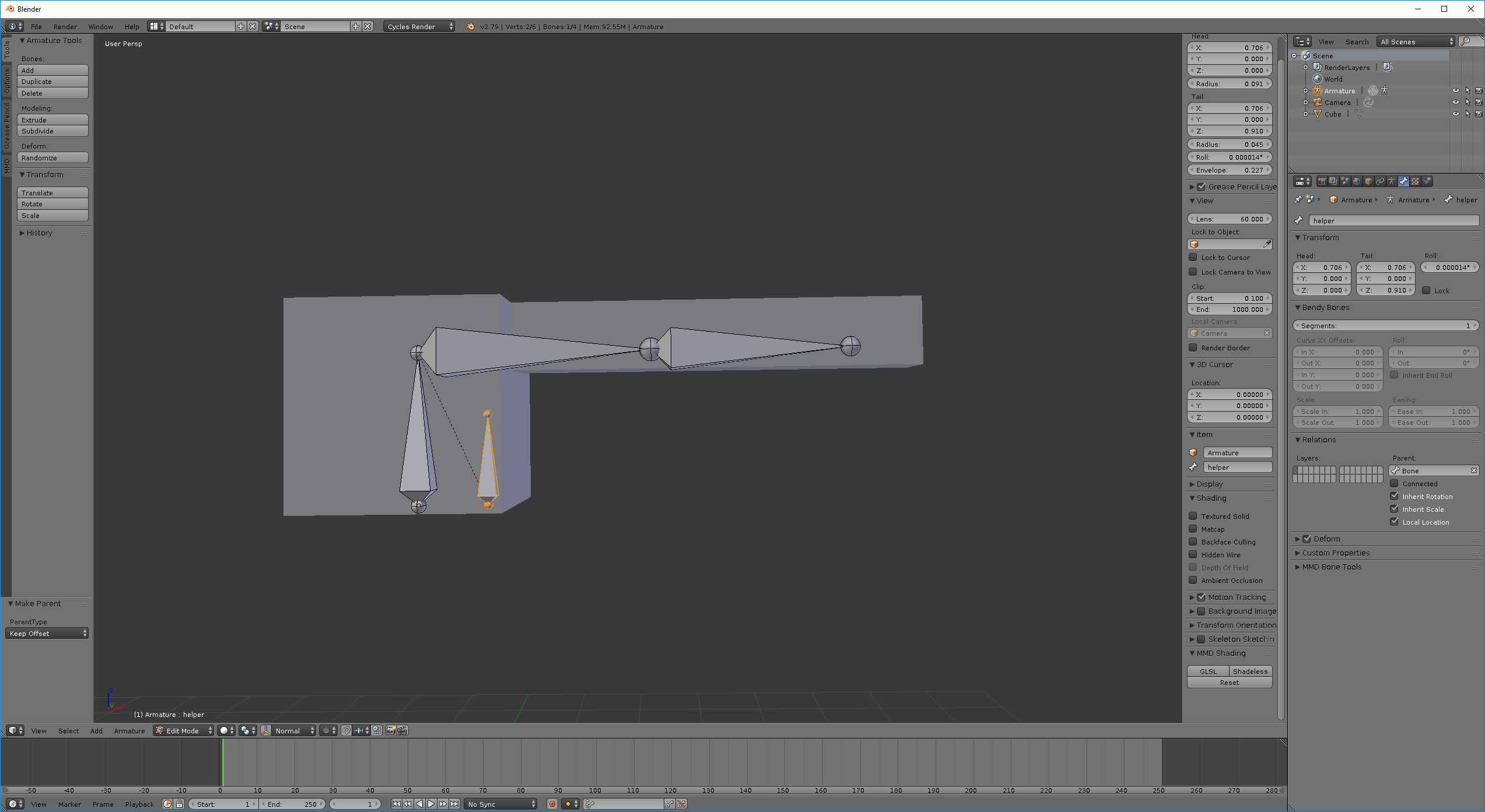Open the Armature menu in viewport header
1485x812 pixels.
[129, 730]
